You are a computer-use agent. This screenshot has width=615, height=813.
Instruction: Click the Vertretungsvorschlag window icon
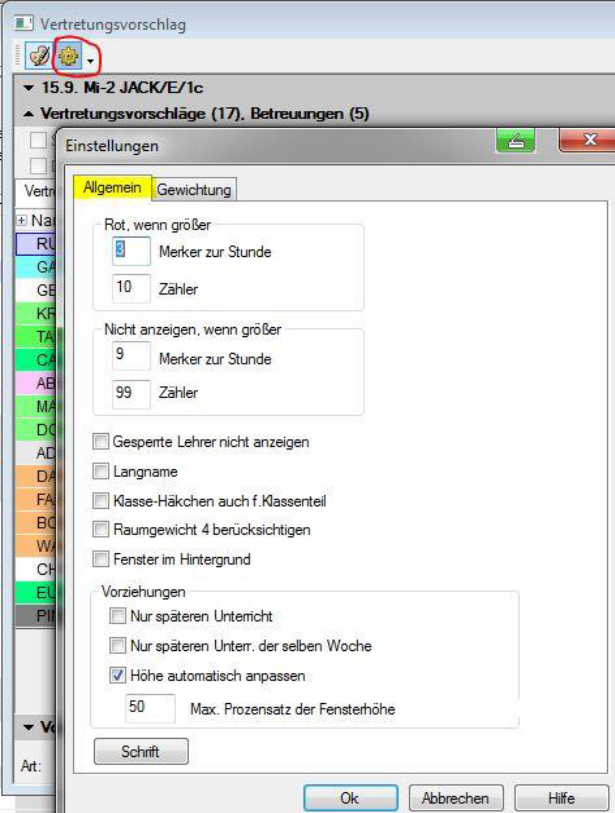coord(23,22)
